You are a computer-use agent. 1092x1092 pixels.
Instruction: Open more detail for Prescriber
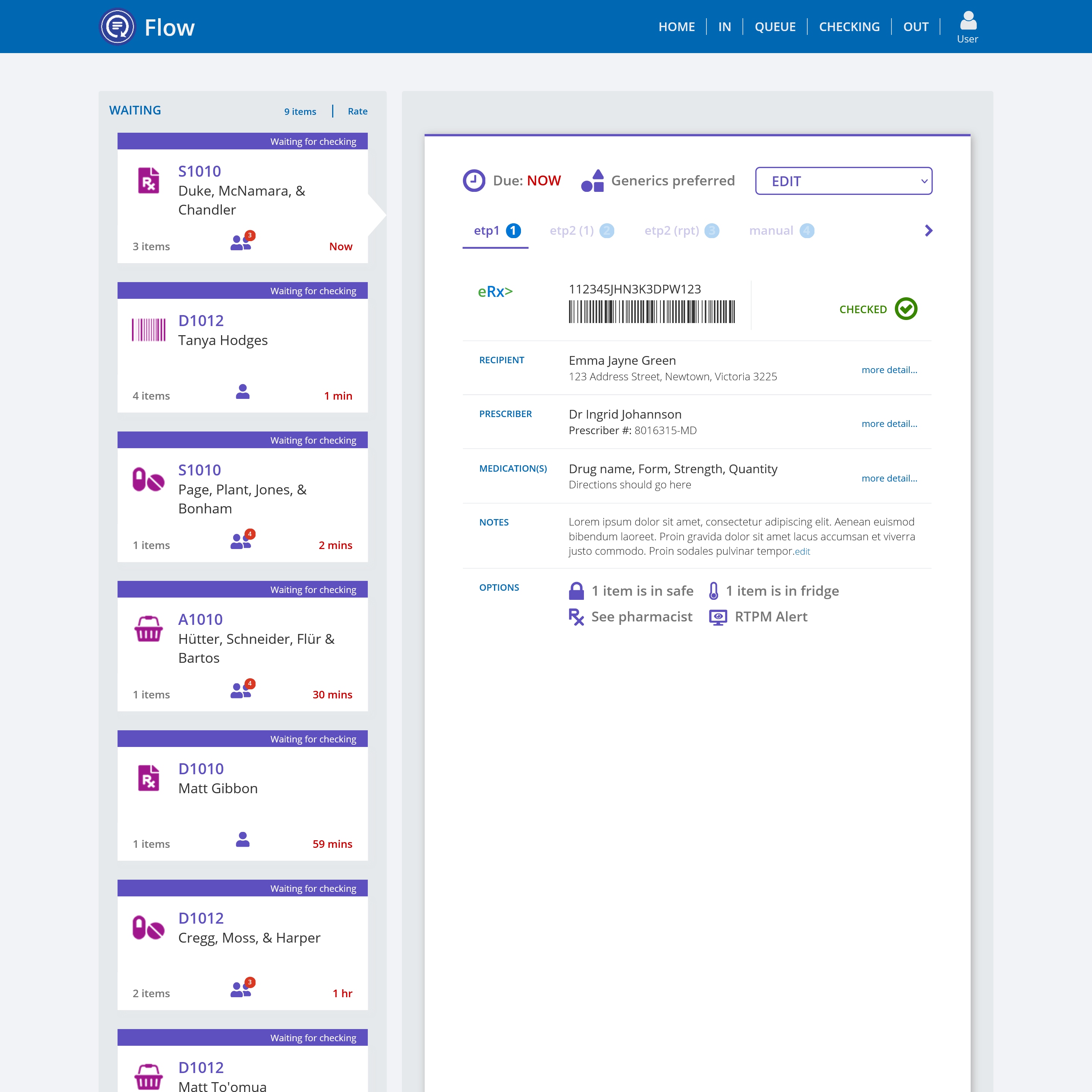coord(889,424)
